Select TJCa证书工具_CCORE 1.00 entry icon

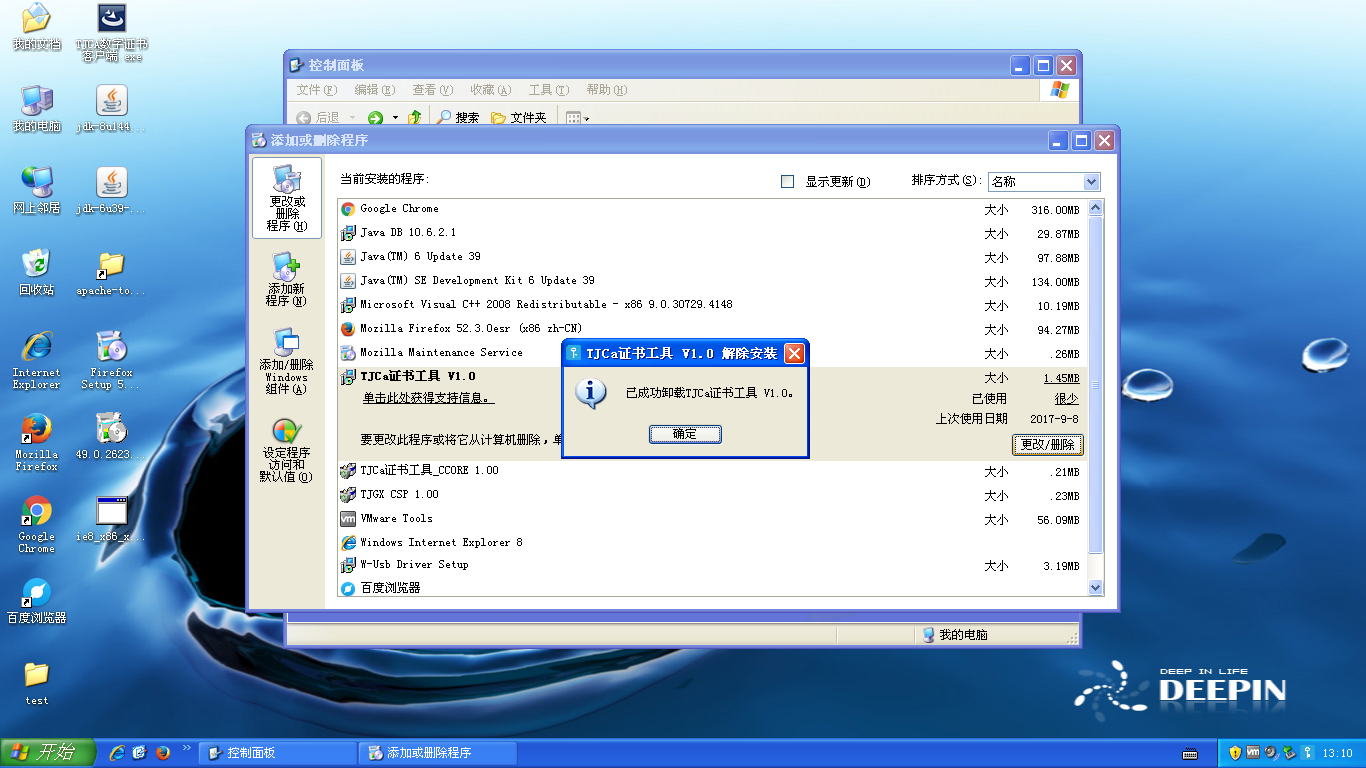348,471
